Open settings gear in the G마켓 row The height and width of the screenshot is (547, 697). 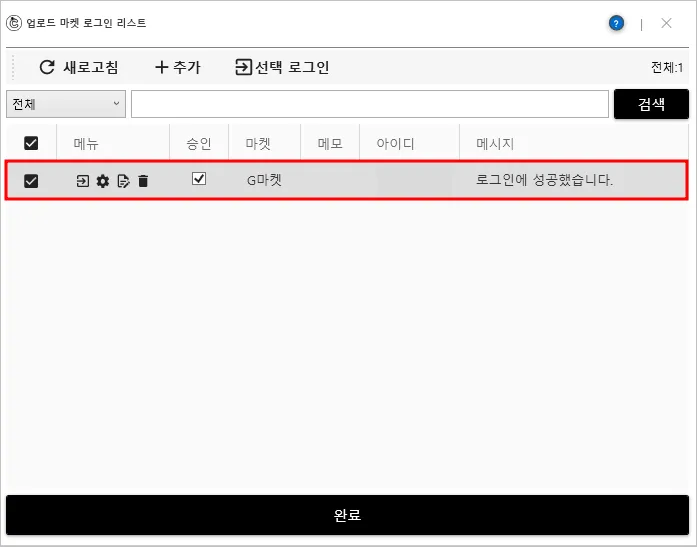point(103,181)
